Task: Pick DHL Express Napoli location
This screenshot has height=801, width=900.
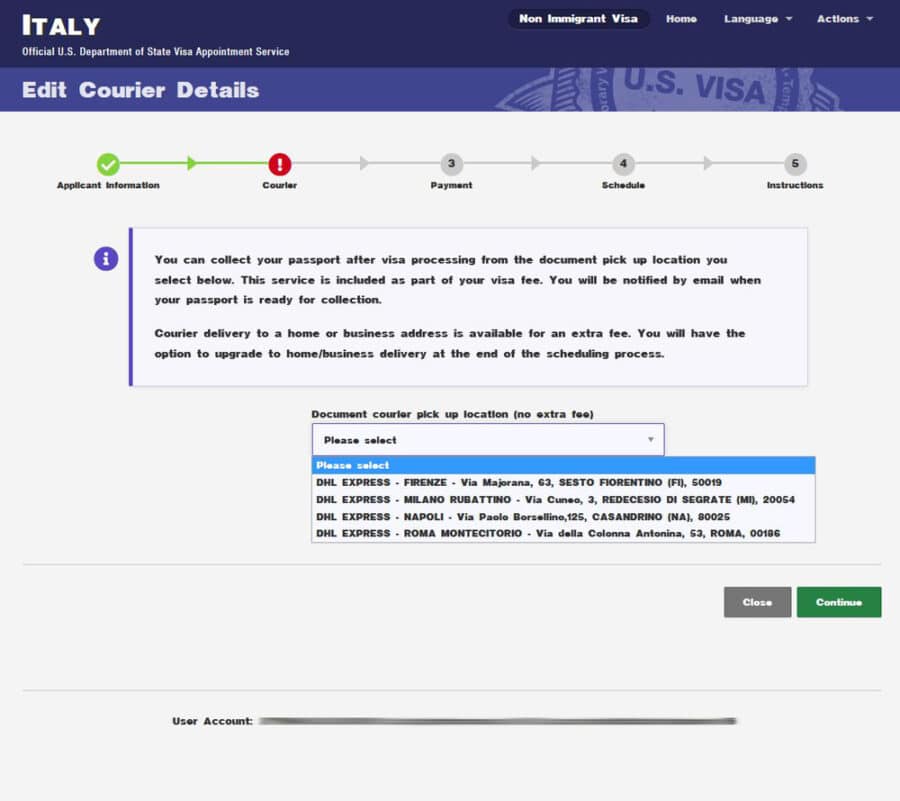Action: [x=522, y=517]
